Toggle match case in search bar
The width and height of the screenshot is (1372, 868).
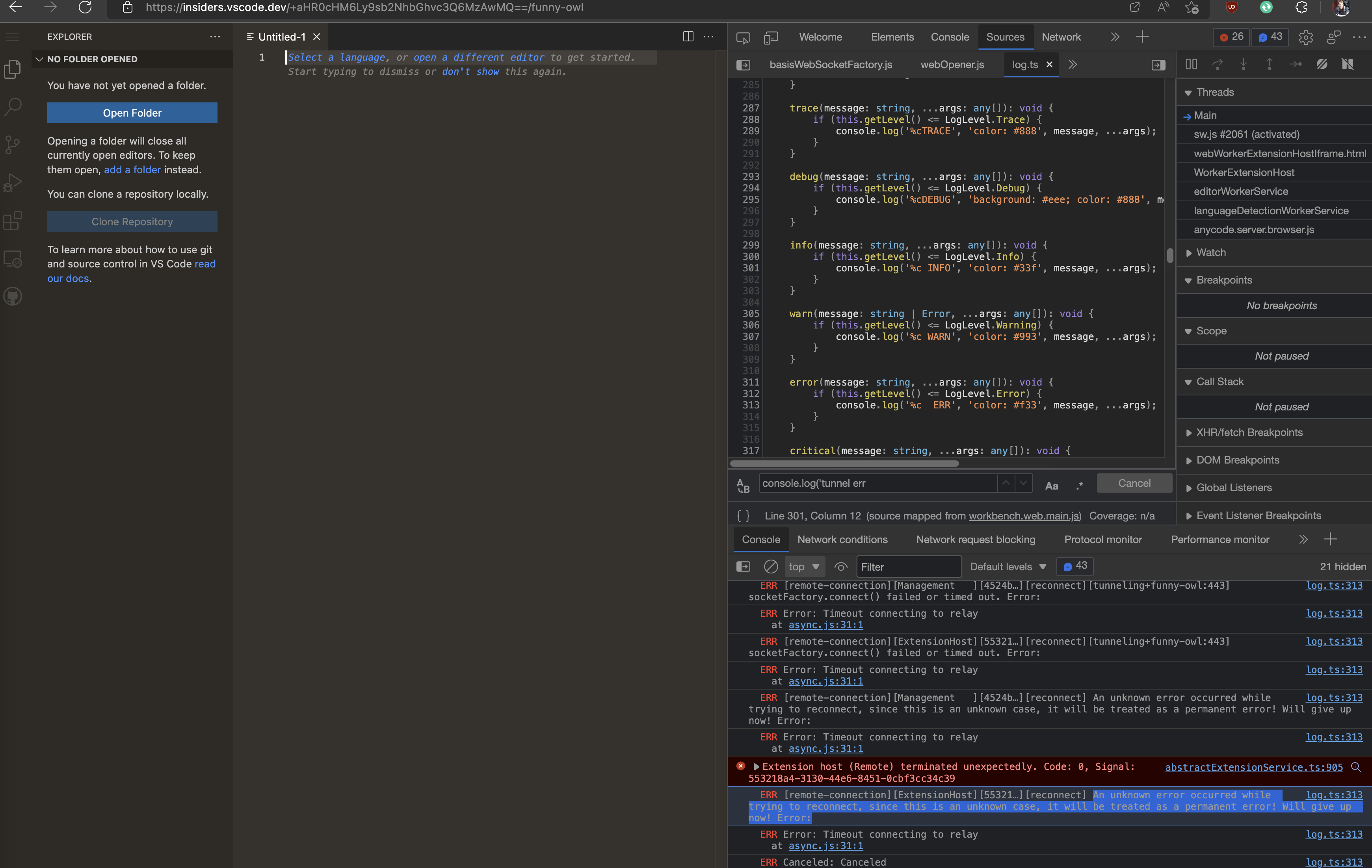(1051, 486)
